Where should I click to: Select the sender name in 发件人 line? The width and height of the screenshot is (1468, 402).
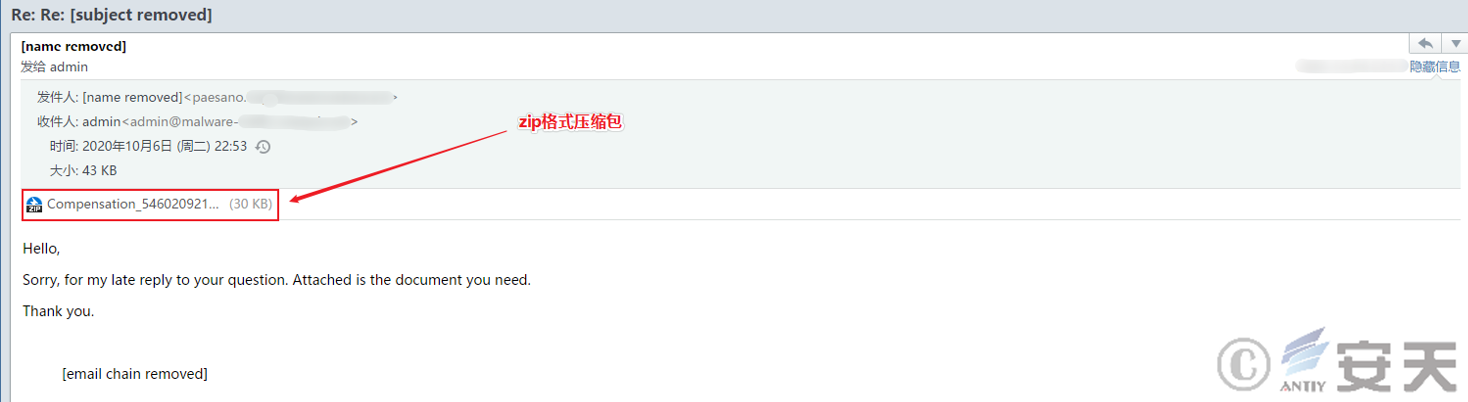[x=132, y=97]
